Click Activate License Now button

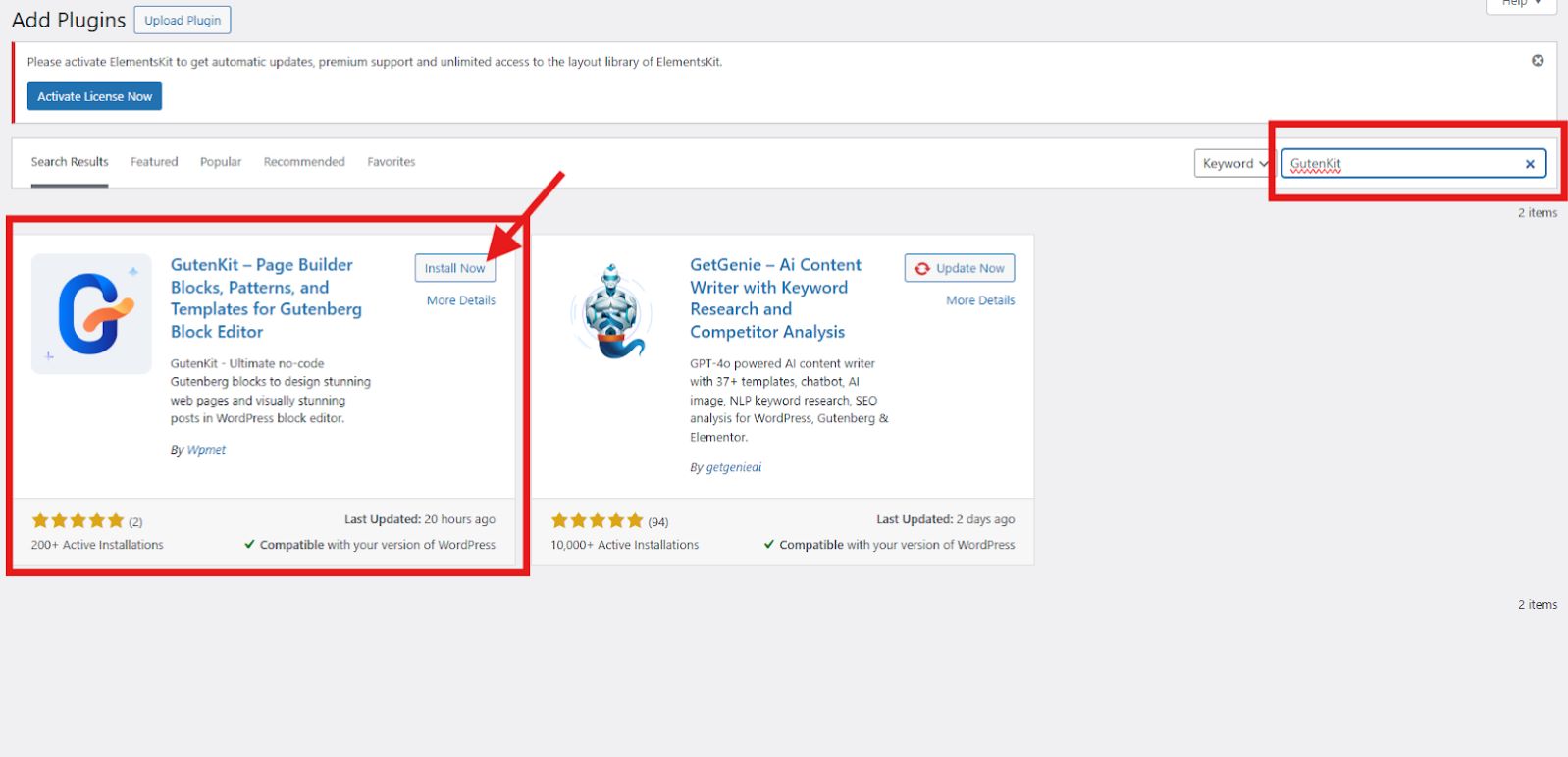pyautogui.click(x=94, y=96)
